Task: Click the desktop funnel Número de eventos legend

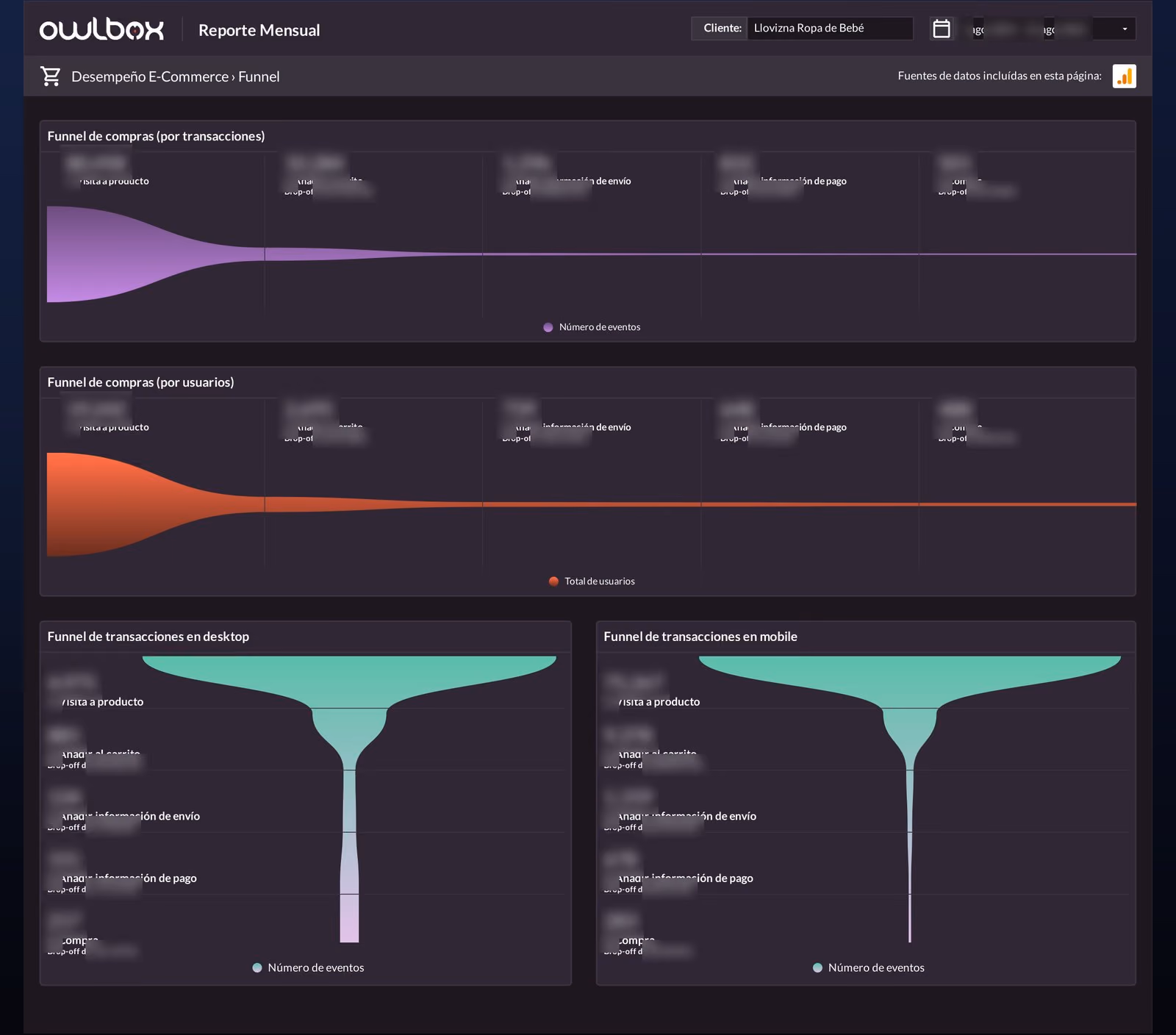Action: point(308,967)
